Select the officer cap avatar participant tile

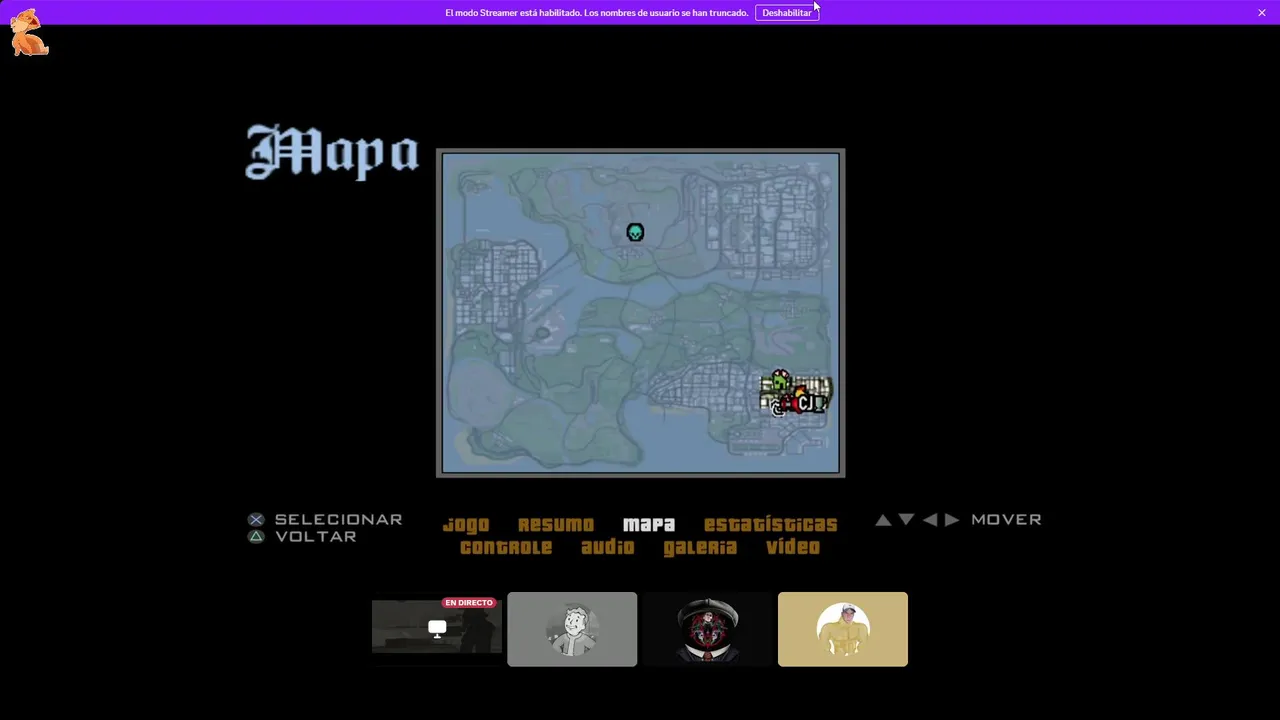tap(707, 629)
